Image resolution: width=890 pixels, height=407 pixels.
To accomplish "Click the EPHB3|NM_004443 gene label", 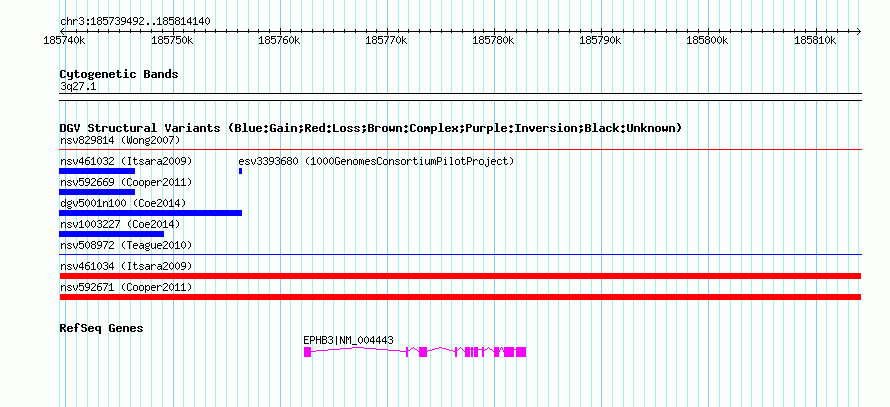I will (349, 340).
